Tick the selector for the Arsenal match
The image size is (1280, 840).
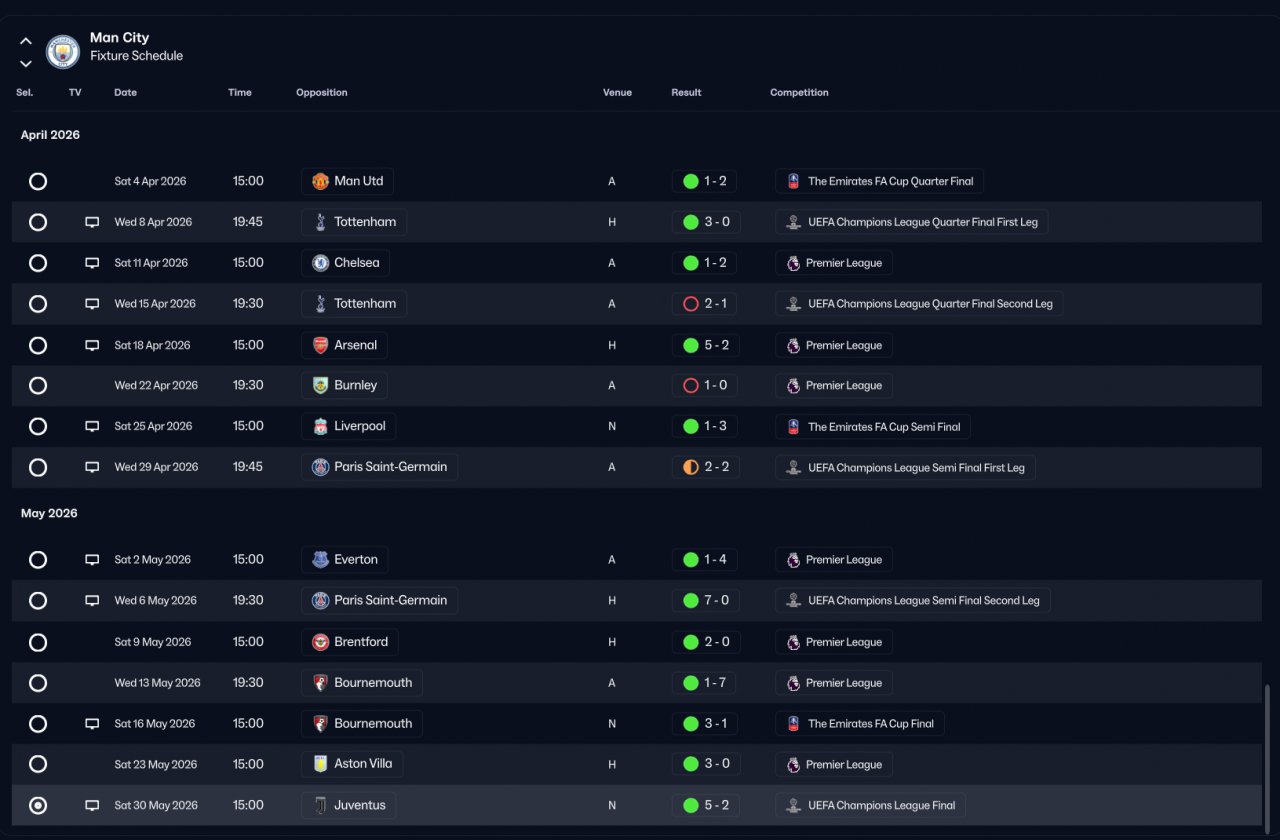click(x=38, y=345)
